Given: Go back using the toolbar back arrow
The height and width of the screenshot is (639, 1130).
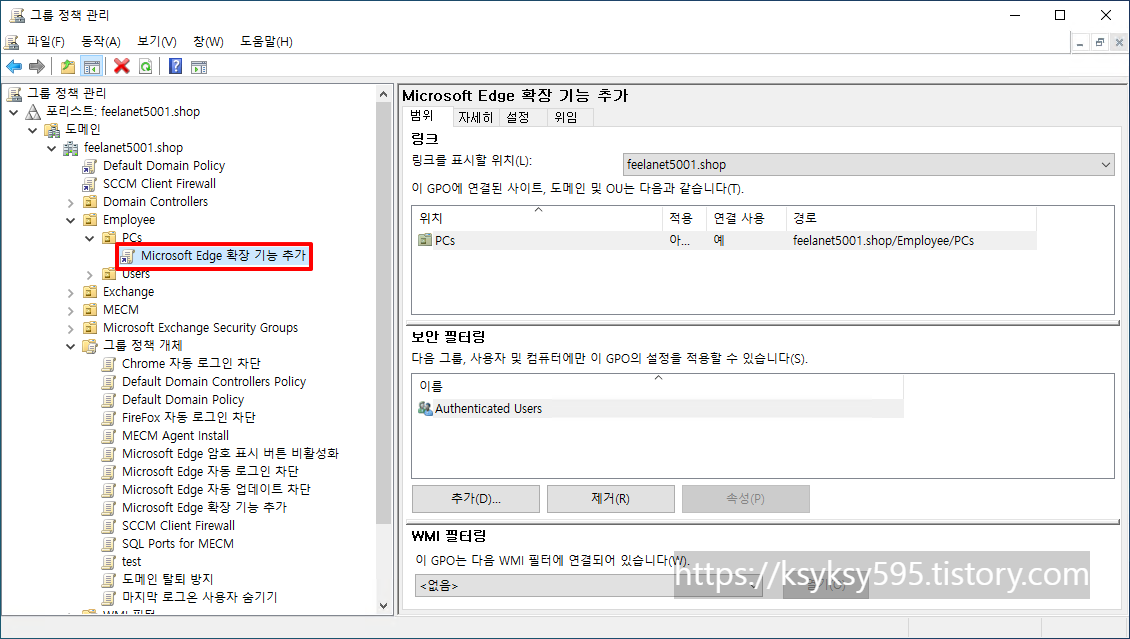Looking at the screenshot, I should point(14,67).
